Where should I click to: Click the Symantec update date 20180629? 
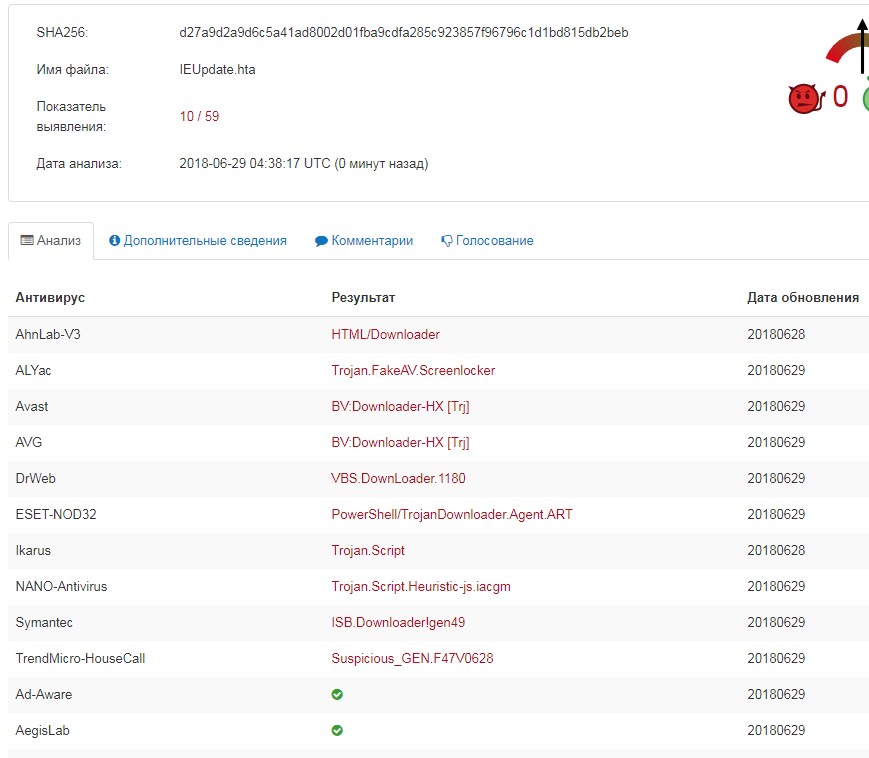776,622
